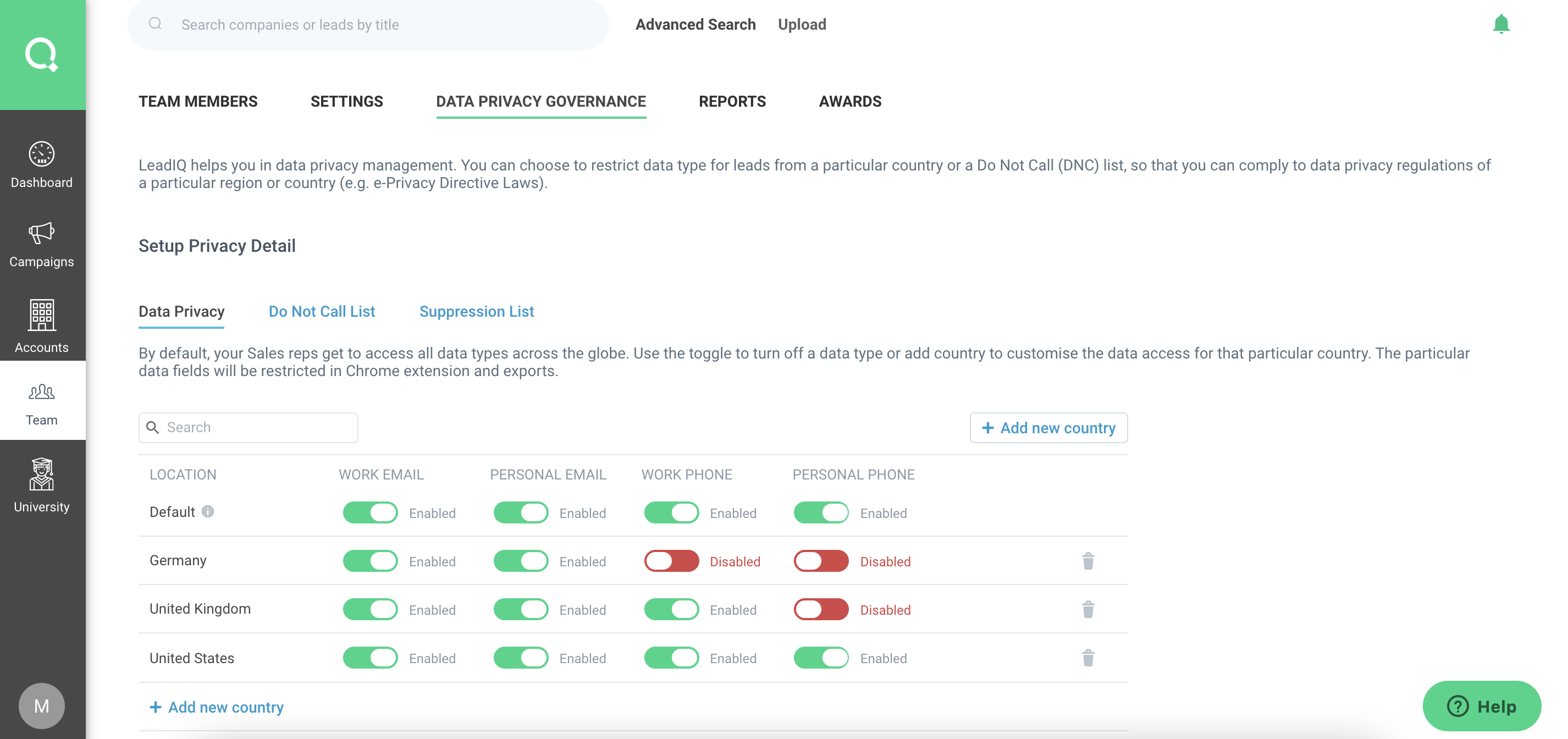
Task: Enable Germany work phone toggle
Action: point(671,561)
